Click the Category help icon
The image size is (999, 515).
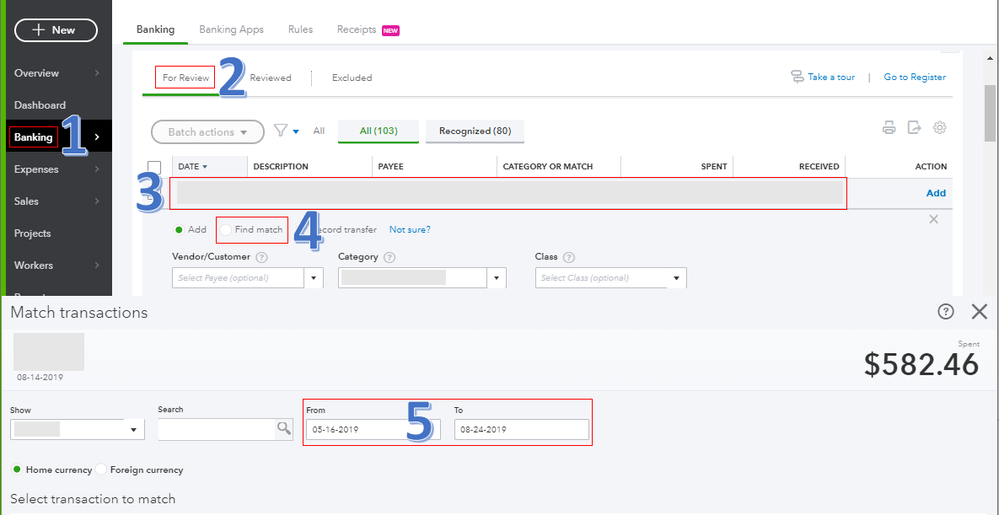390,258
